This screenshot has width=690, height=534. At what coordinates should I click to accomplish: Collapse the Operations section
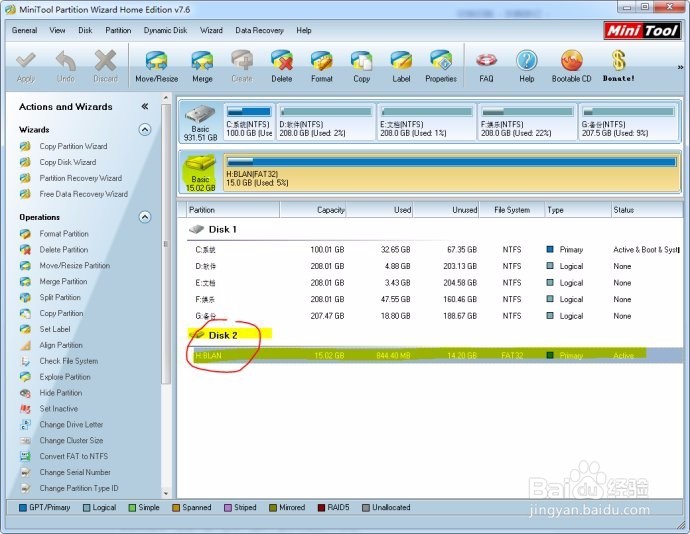click(x=145, y=217)
